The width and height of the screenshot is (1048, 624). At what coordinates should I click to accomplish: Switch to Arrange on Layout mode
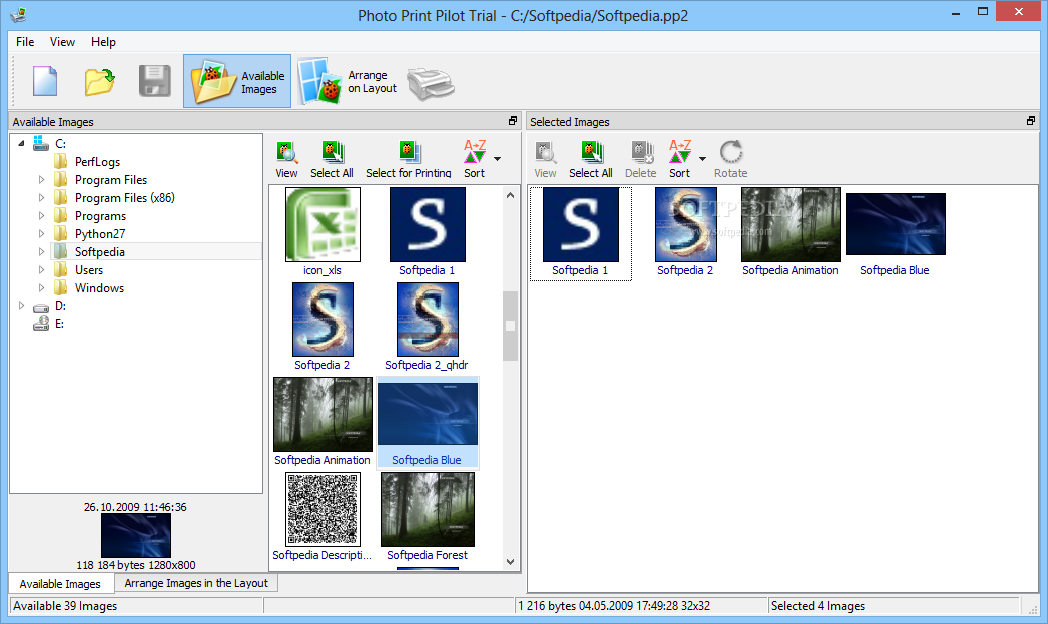pyautogui.click(x=347, y=82)
